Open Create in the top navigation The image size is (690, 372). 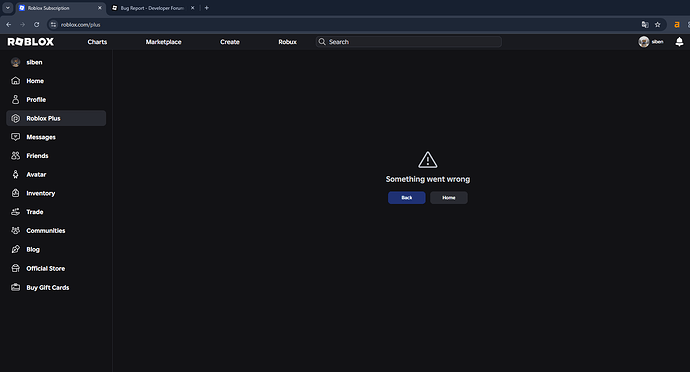[230, 42]
